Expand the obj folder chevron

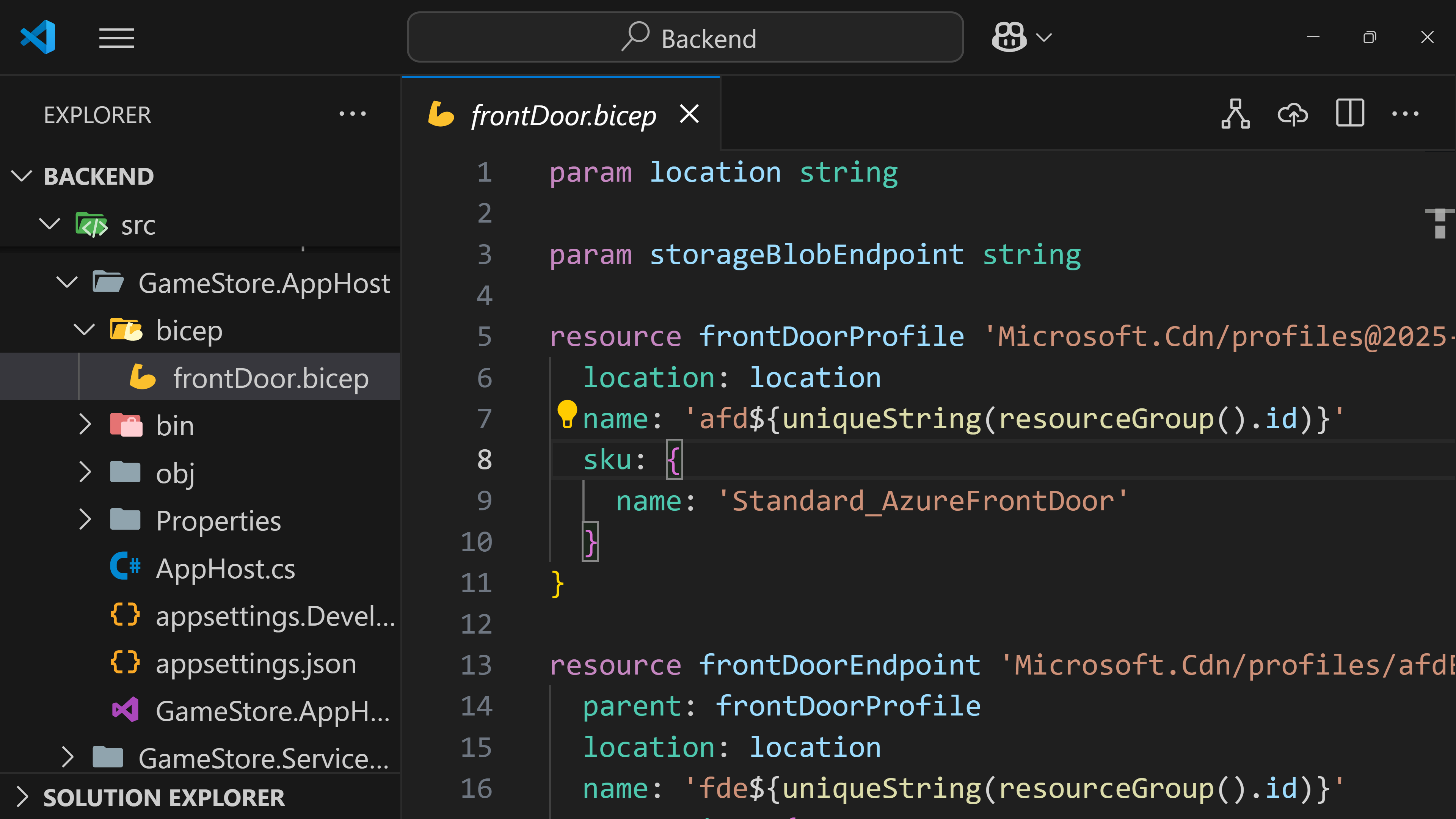(84, 472)
